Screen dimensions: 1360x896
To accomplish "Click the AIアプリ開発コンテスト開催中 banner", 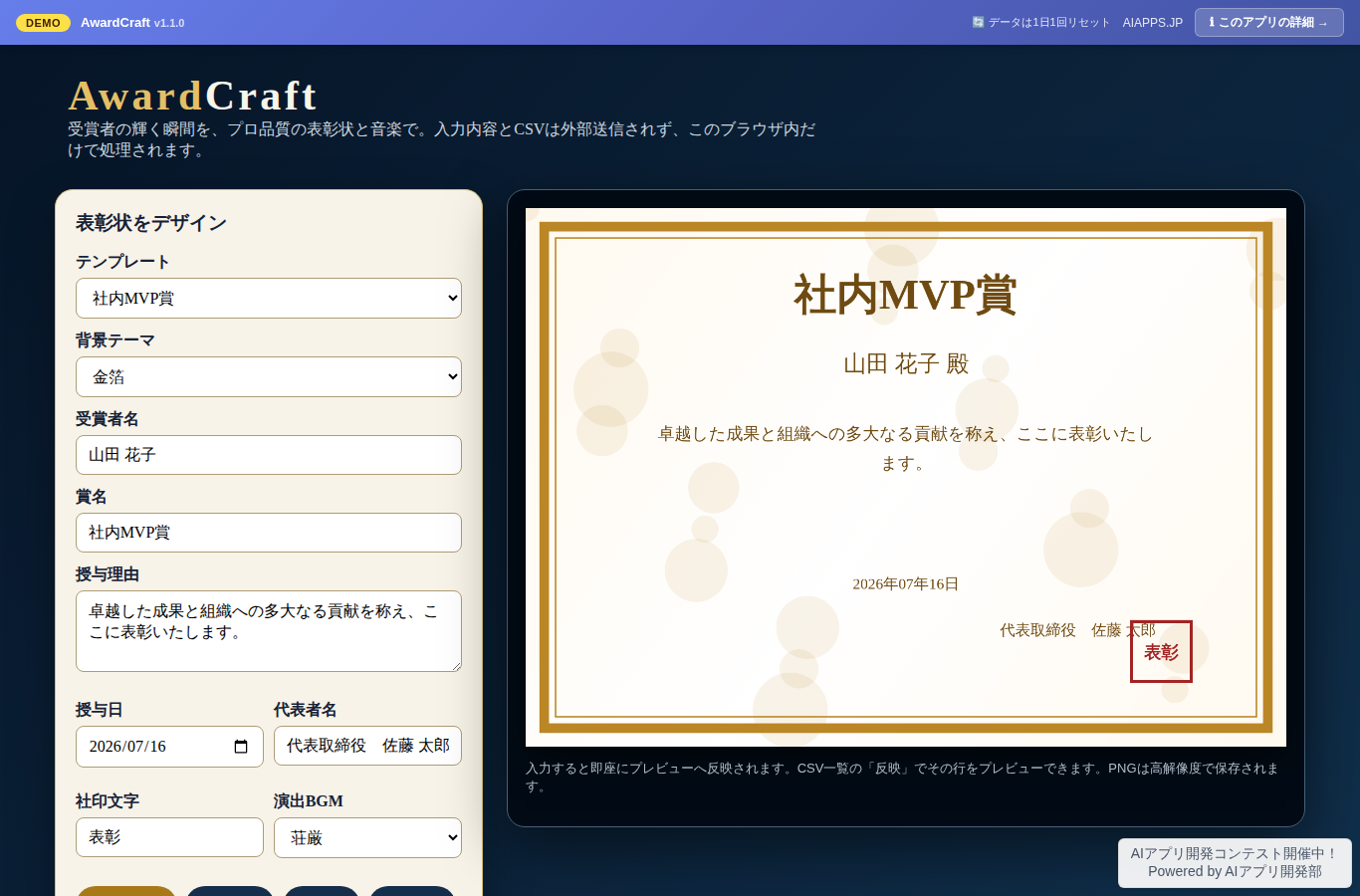I will pyautogui.click(x=1235, y=862).
